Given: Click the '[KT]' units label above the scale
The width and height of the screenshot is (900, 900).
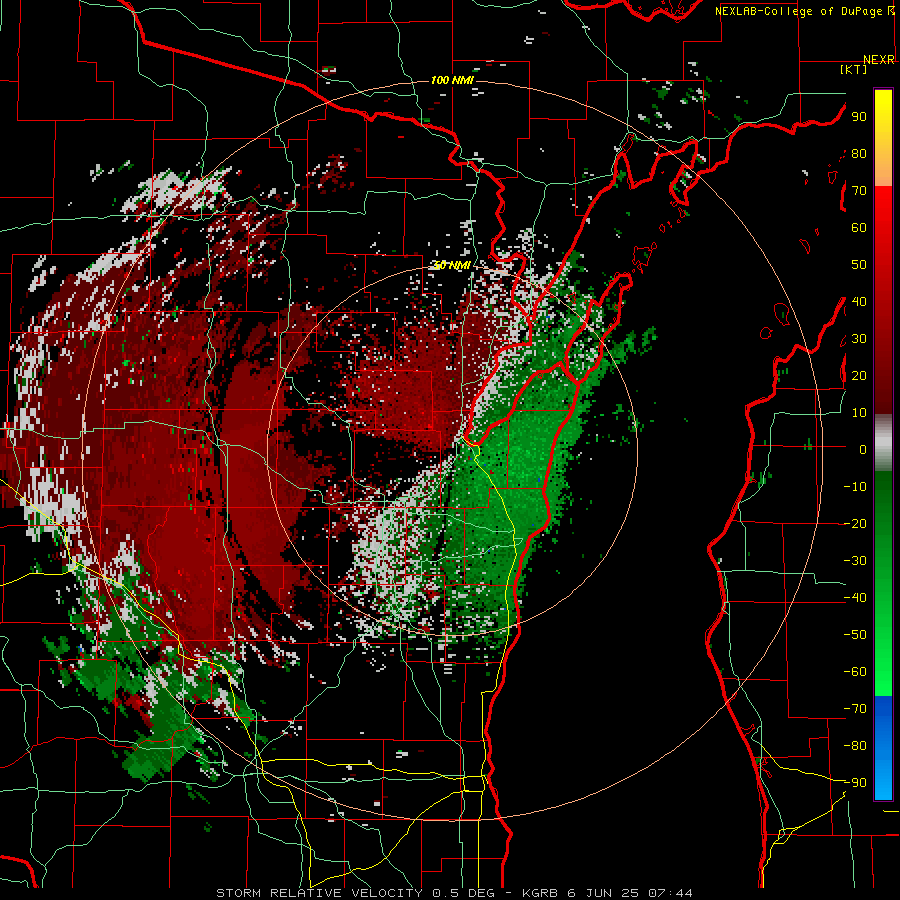Looking at the screenshot, I should point(854,69).
